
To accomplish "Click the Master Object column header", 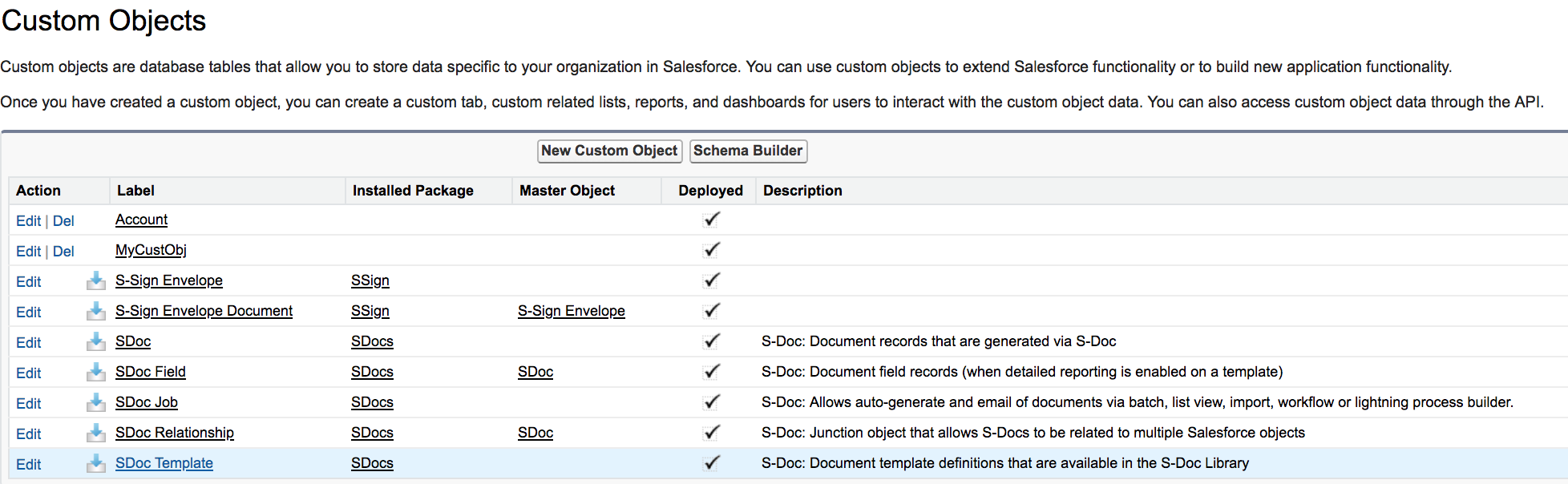I will (567, 191).
